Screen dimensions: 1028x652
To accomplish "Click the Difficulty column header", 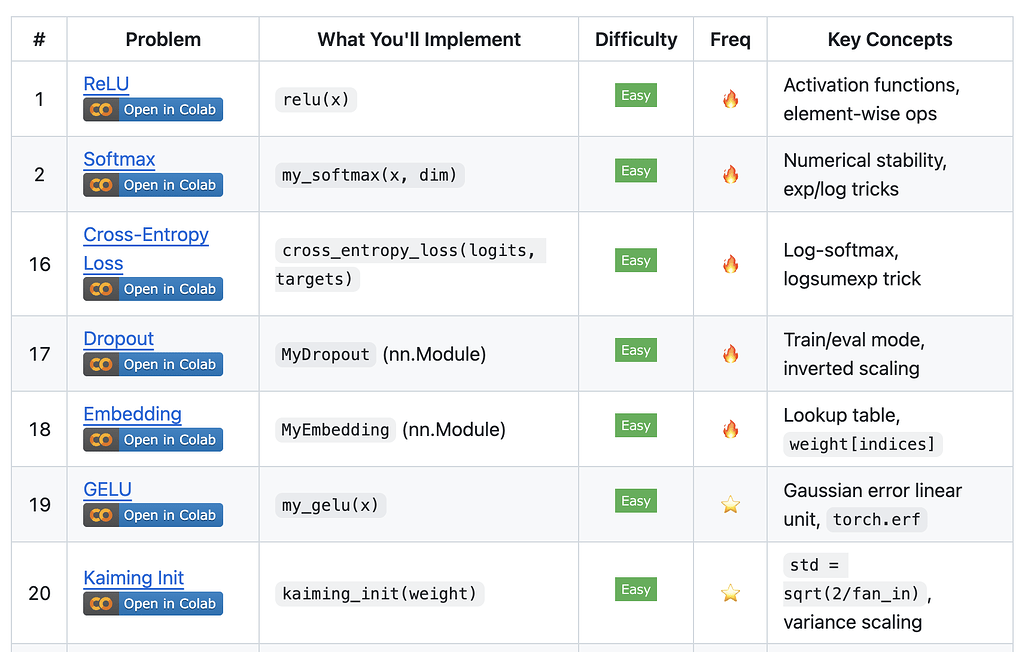I will [x=636, y=39].
